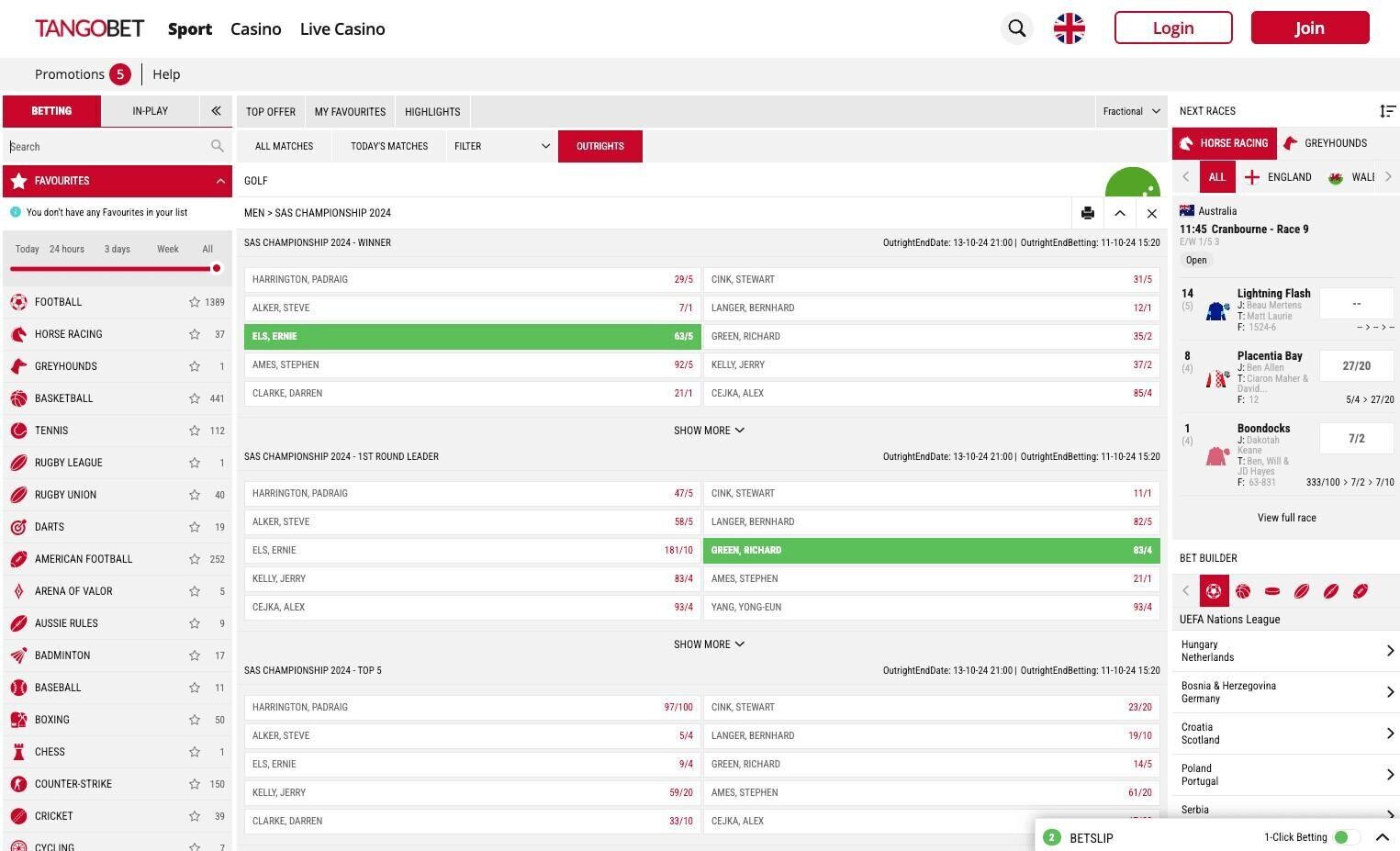The width and height of the screenshot is (1400, 851).
Task: Select the Tennis sidebar icon
Action: point(18,431)
